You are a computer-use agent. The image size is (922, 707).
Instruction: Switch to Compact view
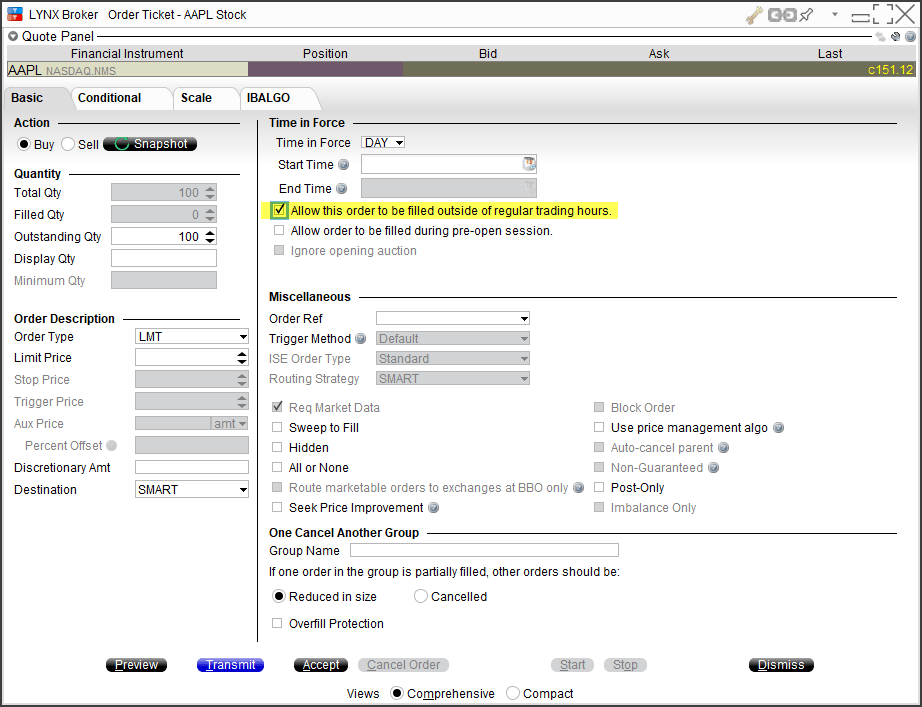(x=513, y=693)
